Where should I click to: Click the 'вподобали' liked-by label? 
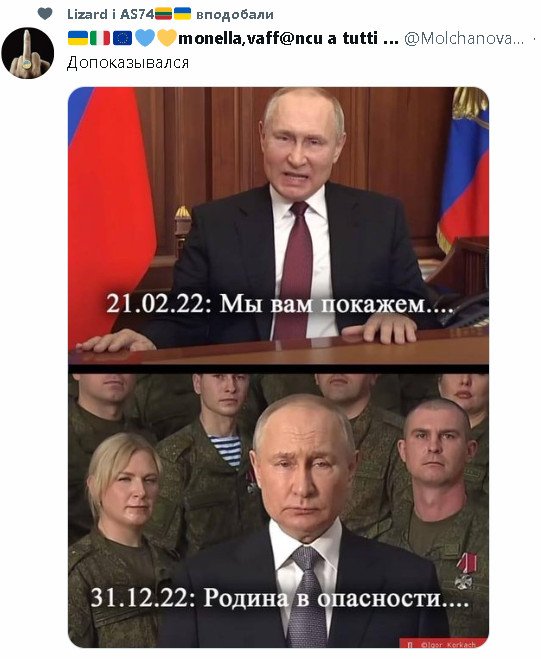(x=235, y=15)
